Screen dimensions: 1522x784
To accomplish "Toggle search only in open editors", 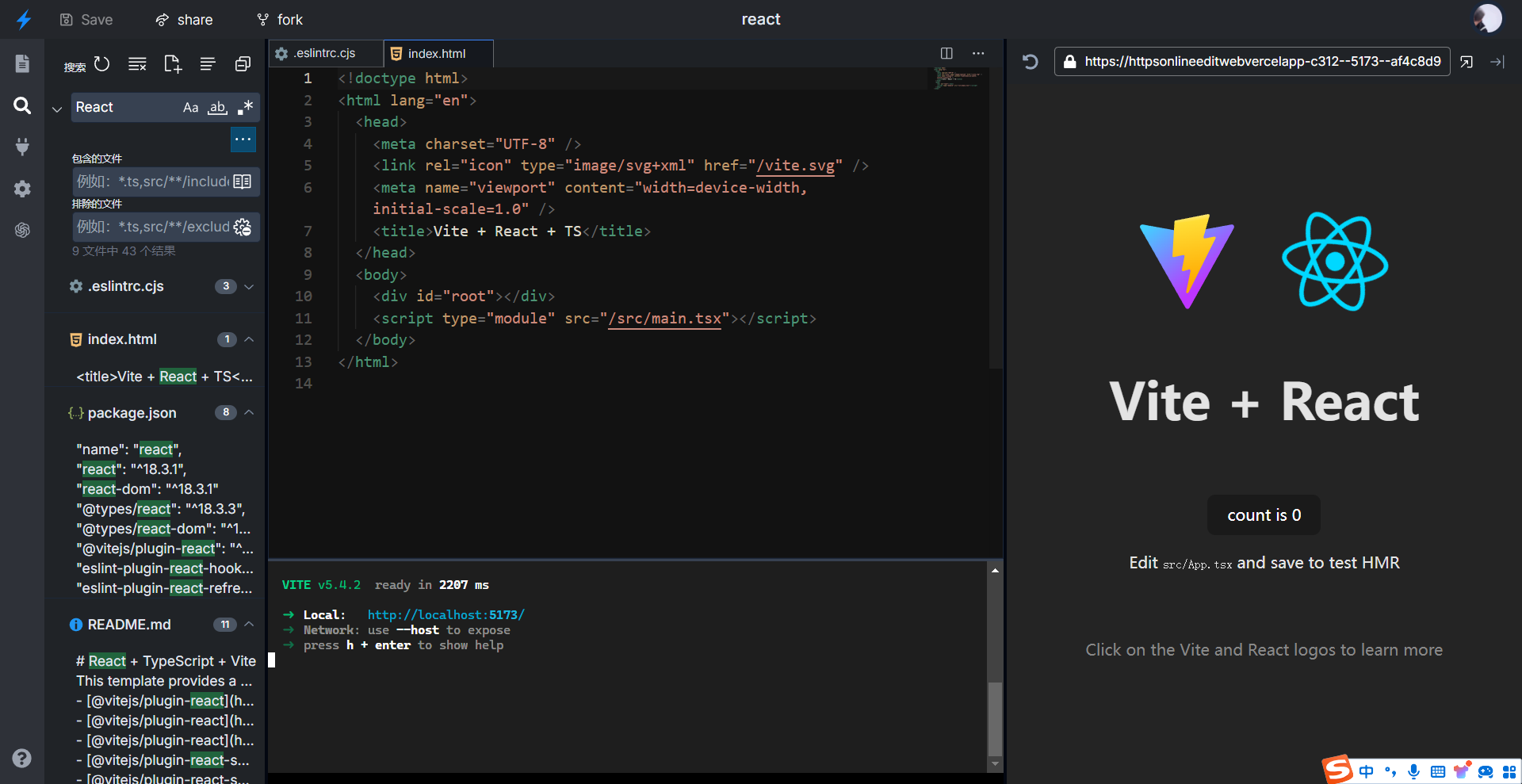I will [x=243, y=182].
